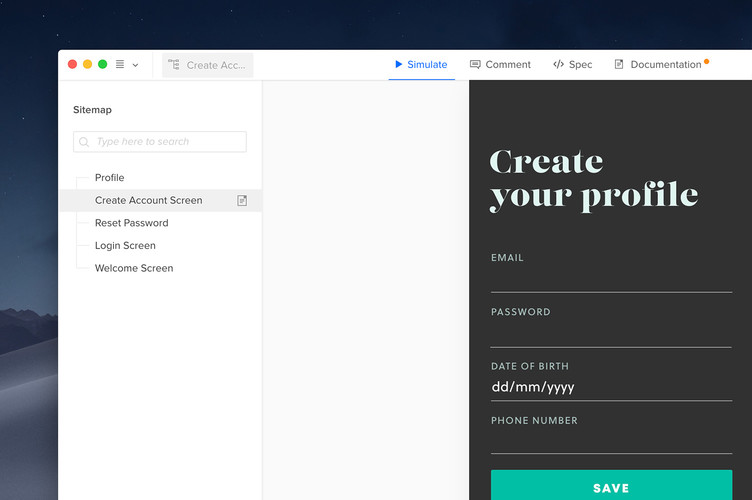Minimize the window with yellow button
This screenshot has height=500, width=752.
pyautogui.click(x=87, y=64)
